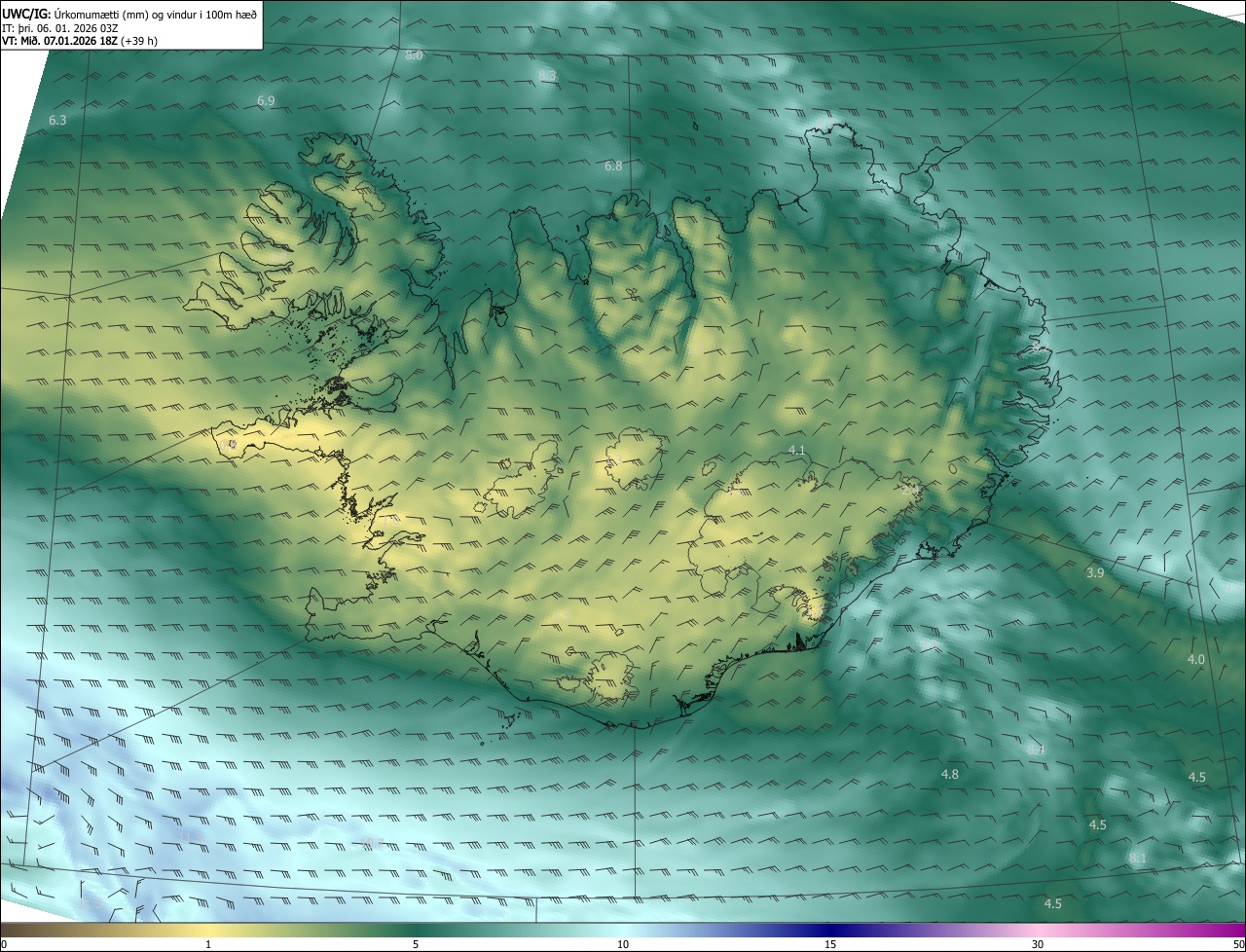
Task: Click the 4.0 value label on the map
Action: coord(1196,660)
